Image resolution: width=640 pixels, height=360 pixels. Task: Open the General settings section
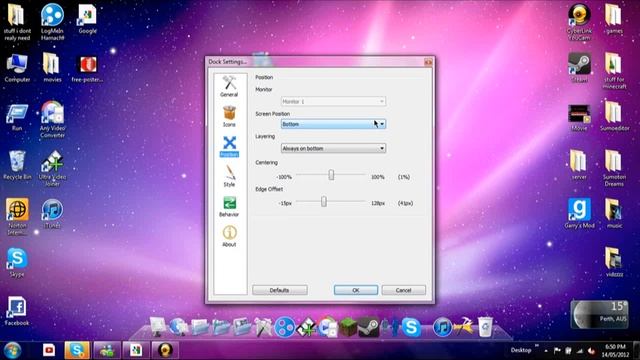[229, 86]
